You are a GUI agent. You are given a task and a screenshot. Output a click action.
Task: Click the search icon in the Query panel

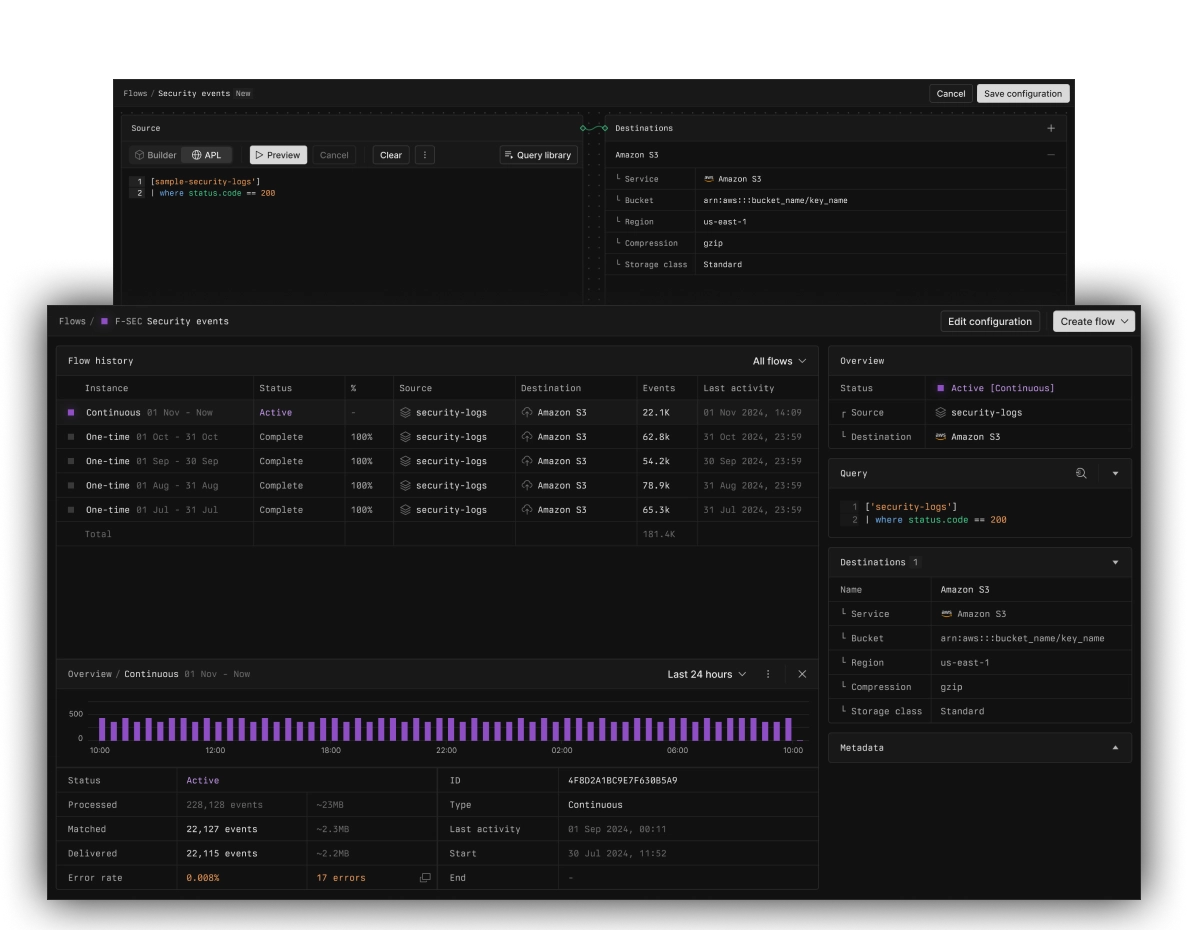click(1082, 473)
